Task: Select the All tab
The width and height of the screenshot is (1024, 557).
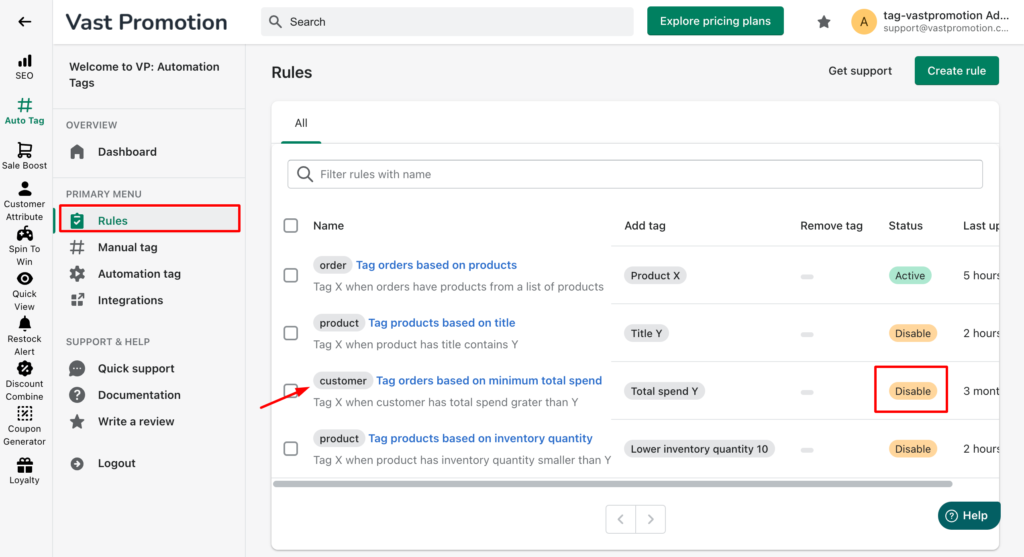Action: pos(301,123)
